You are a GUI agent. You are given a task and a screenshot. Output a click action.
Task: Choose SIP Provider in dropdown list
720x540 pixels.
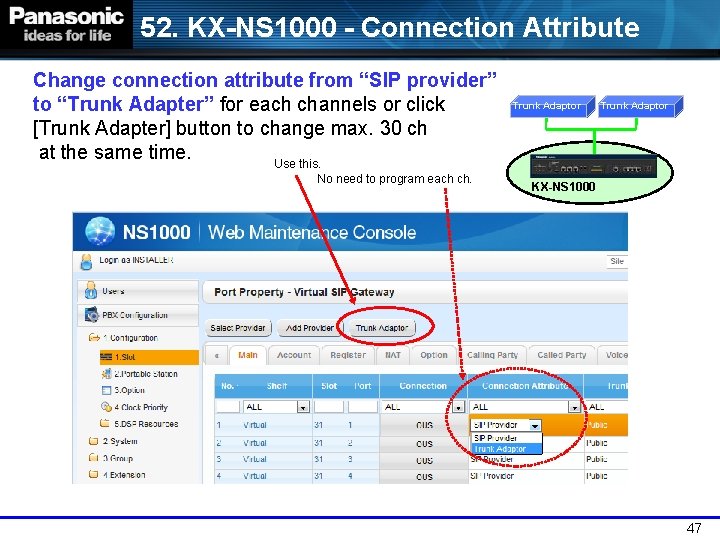click(507, 438)
